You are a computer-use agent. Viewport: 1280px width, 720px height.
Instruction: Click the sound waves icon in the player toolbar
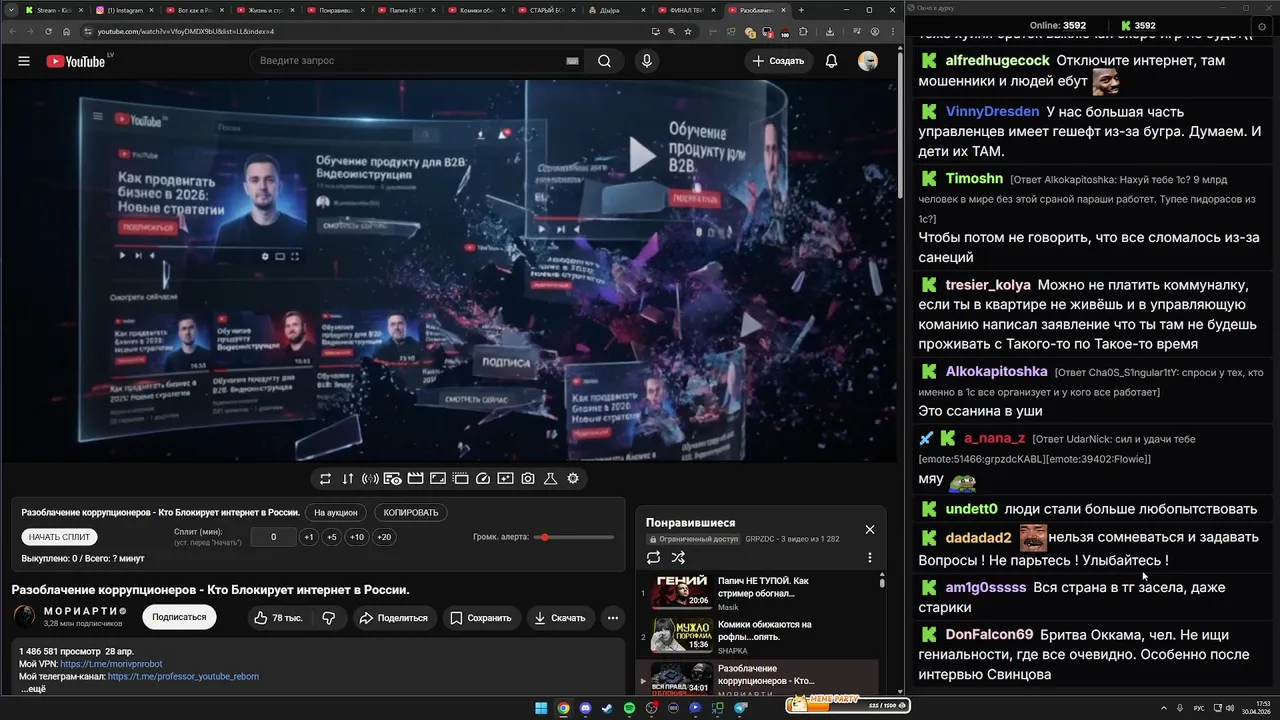click(x=370, y=479)
